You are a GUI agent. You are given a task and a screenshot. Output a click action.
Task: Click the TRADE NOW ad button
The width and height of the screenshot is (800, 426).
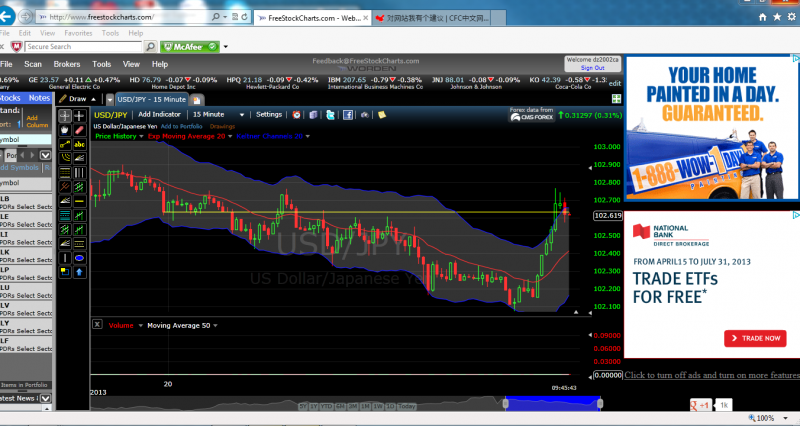[x=755, y=338]
